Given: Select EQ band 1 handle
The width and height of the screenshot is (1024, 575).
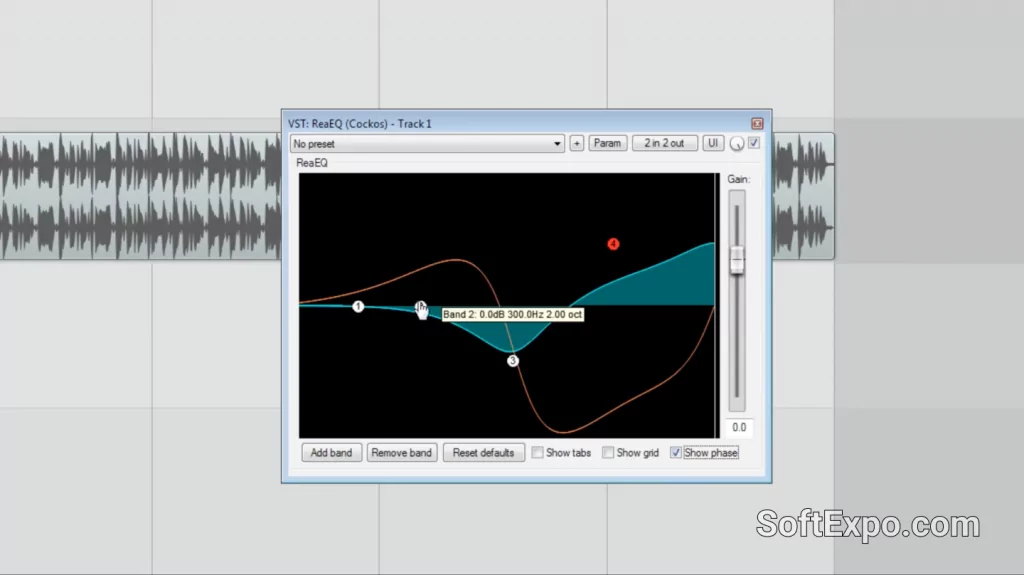Looking at the screenshot, I should [x=358, y=306].
